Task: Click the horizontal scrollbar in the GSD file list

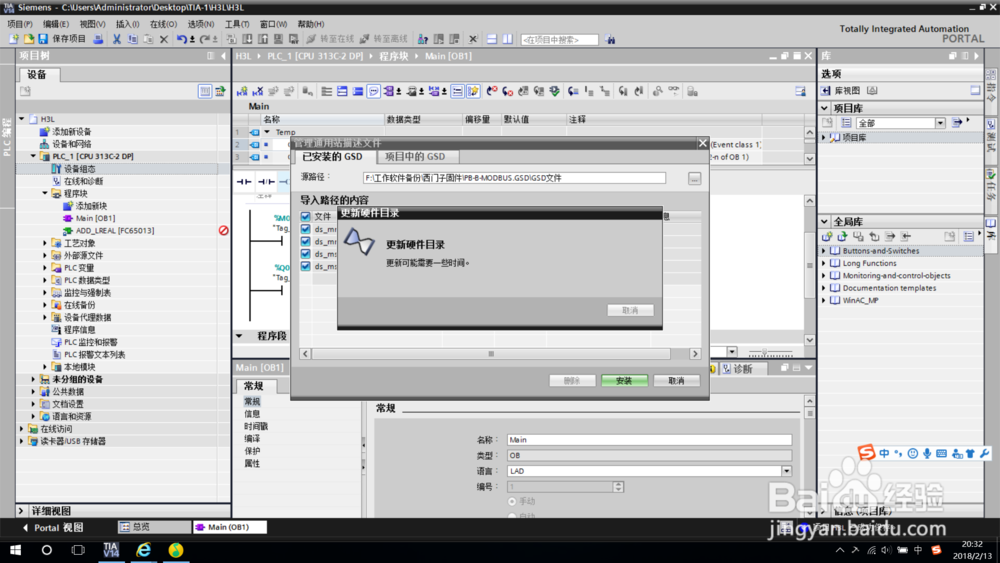Action: [x=491, y=354]
